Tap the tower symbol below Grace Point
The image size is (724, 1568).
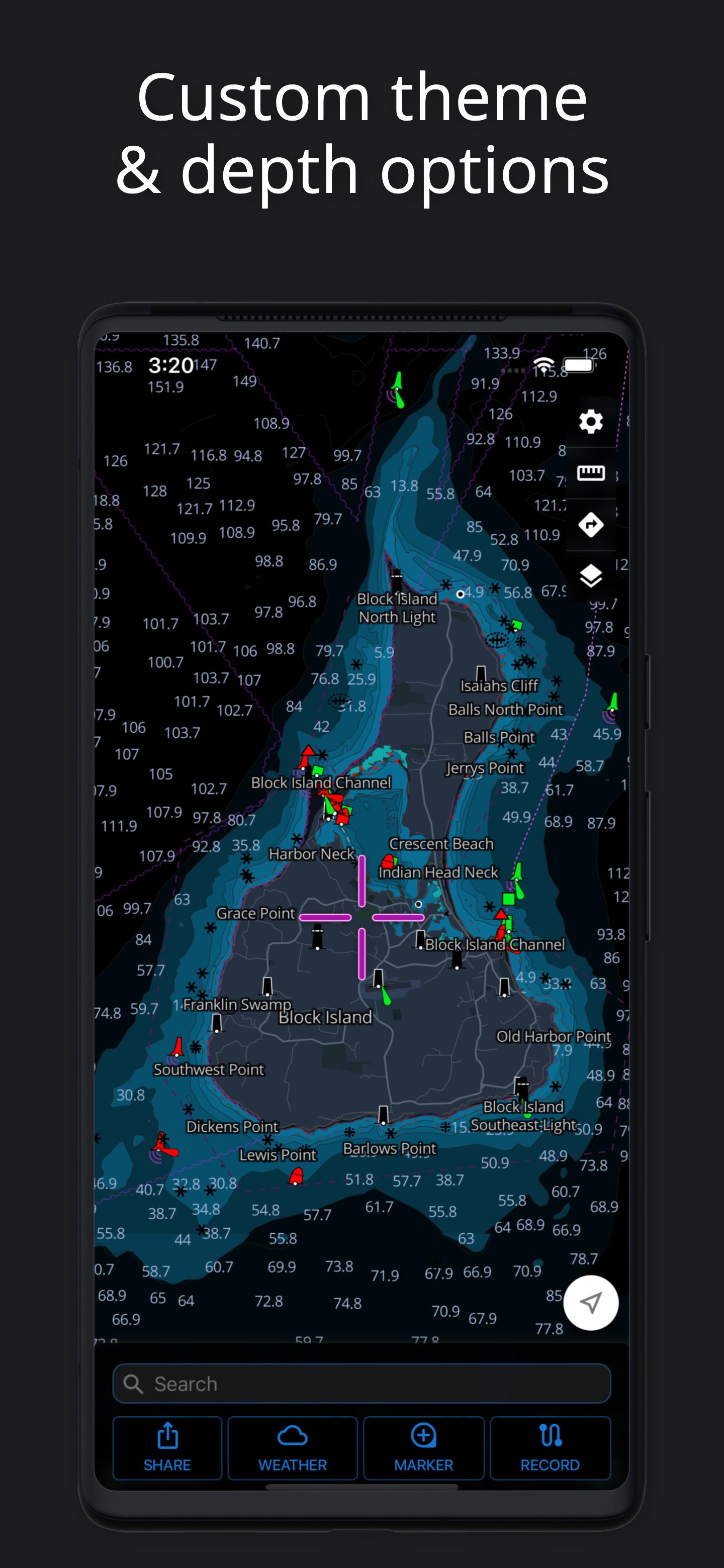(317, 937)
